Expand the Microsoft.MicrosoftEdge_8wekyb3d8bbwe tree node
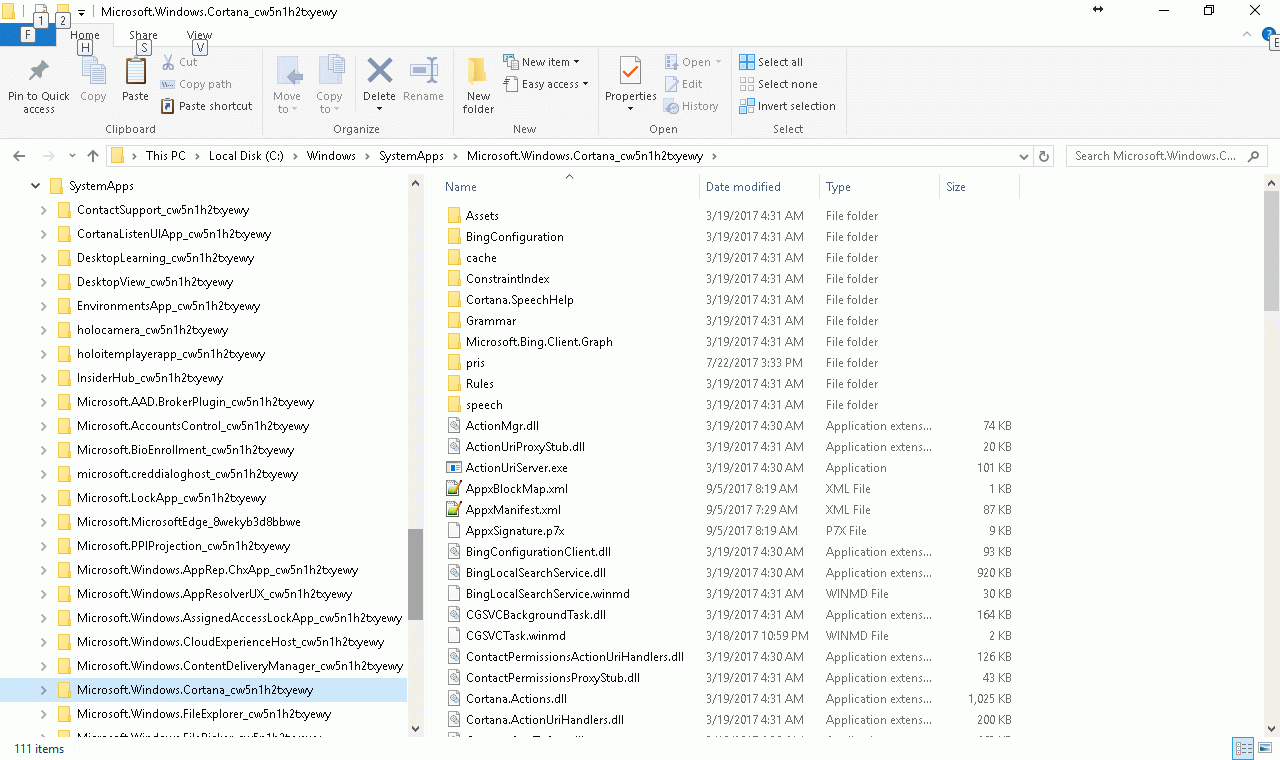Image resolution: width=1280 pixels, height=760 pixels. click(x=43, y=522)
